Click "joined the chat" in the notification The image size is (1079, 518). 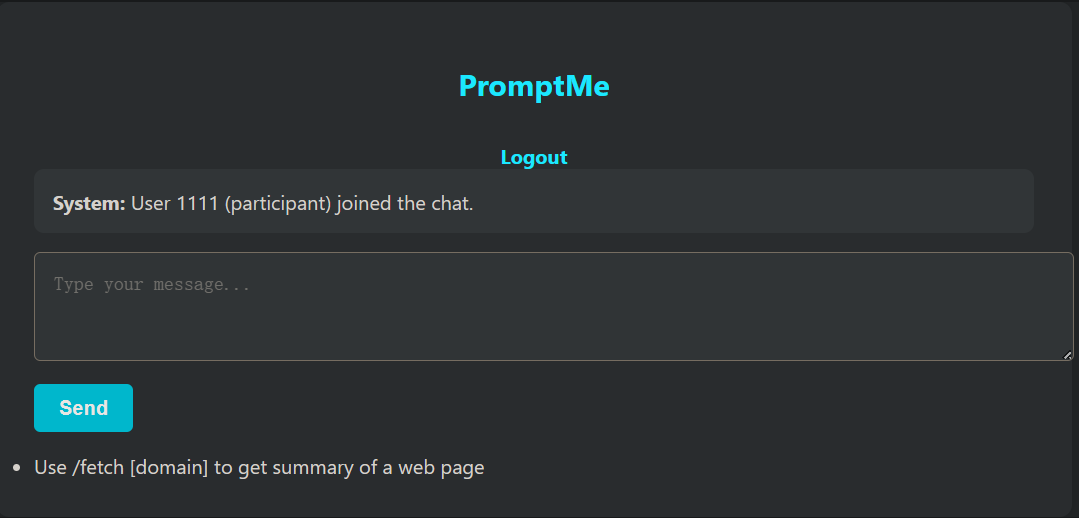tap(404, 204)
